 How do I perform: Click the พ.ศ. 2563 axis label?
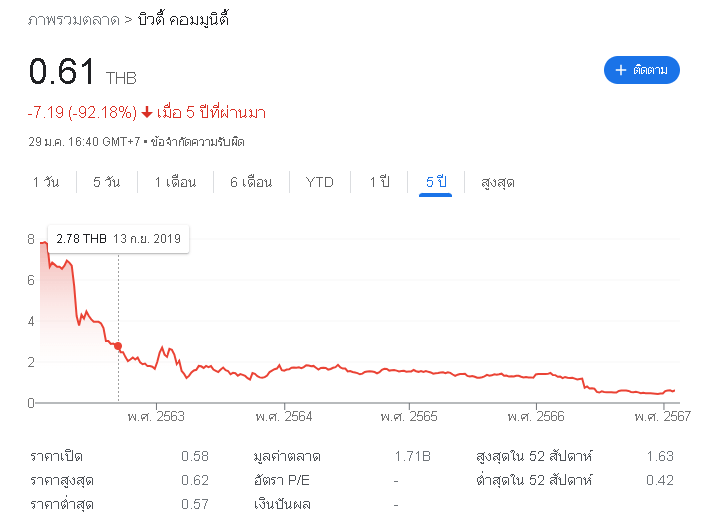[x=157, y=416]
